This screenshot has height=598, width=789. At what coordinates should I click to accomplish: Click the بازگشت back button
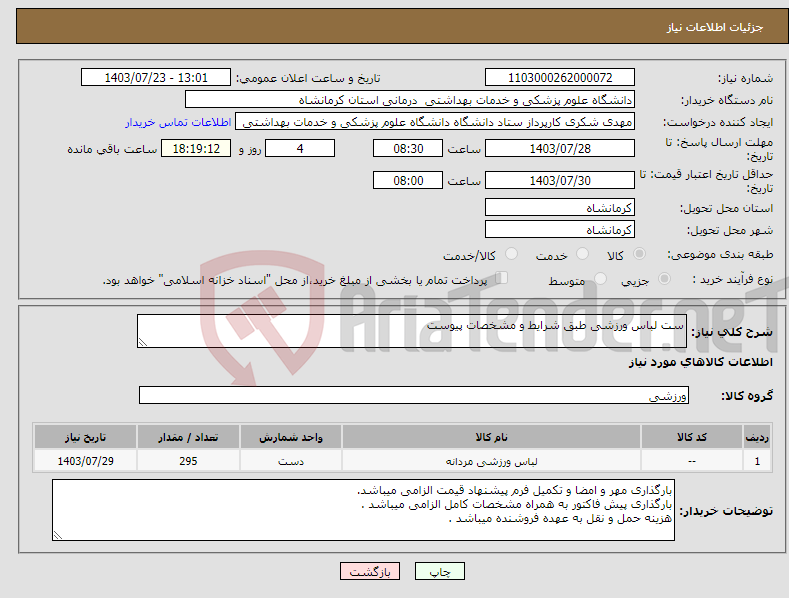tap(370, 571)
